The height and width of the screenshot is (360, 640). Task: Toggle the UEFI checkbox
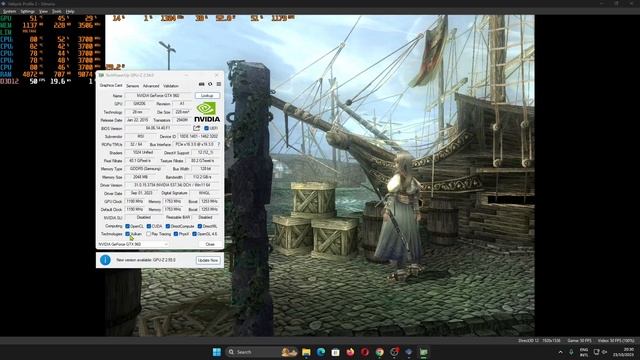point(207,128)
